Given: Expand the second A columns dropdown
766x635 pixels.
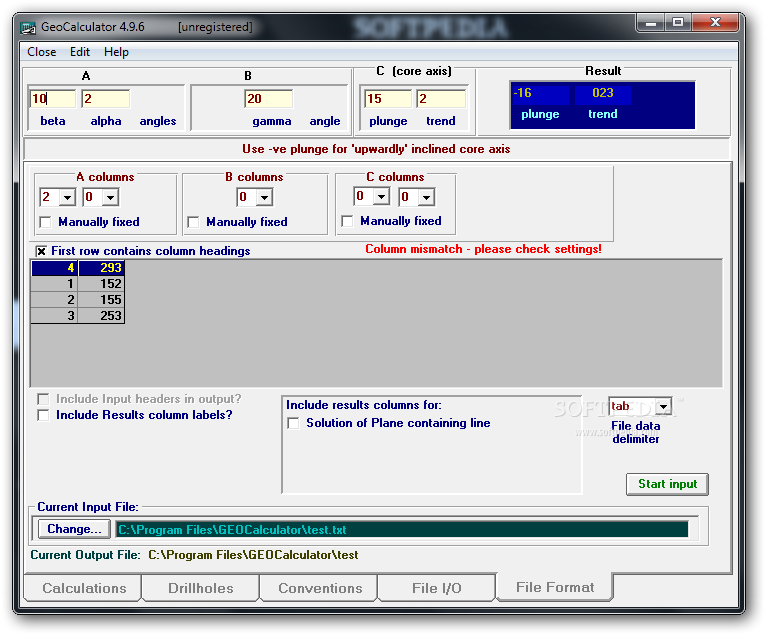Looking at the screenshot, I should tap(111, 197).
